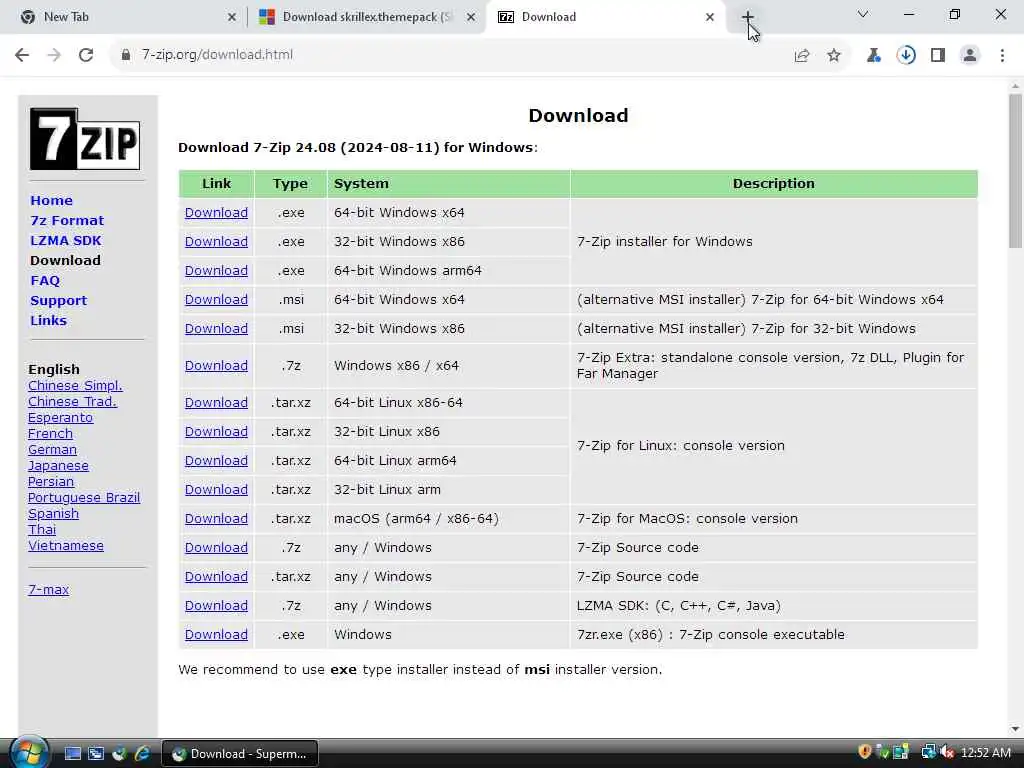Screen dimensions: 1024x768
Task: Open the profile avatar icon
Action: pyautogui.click(x=970, y=56)
